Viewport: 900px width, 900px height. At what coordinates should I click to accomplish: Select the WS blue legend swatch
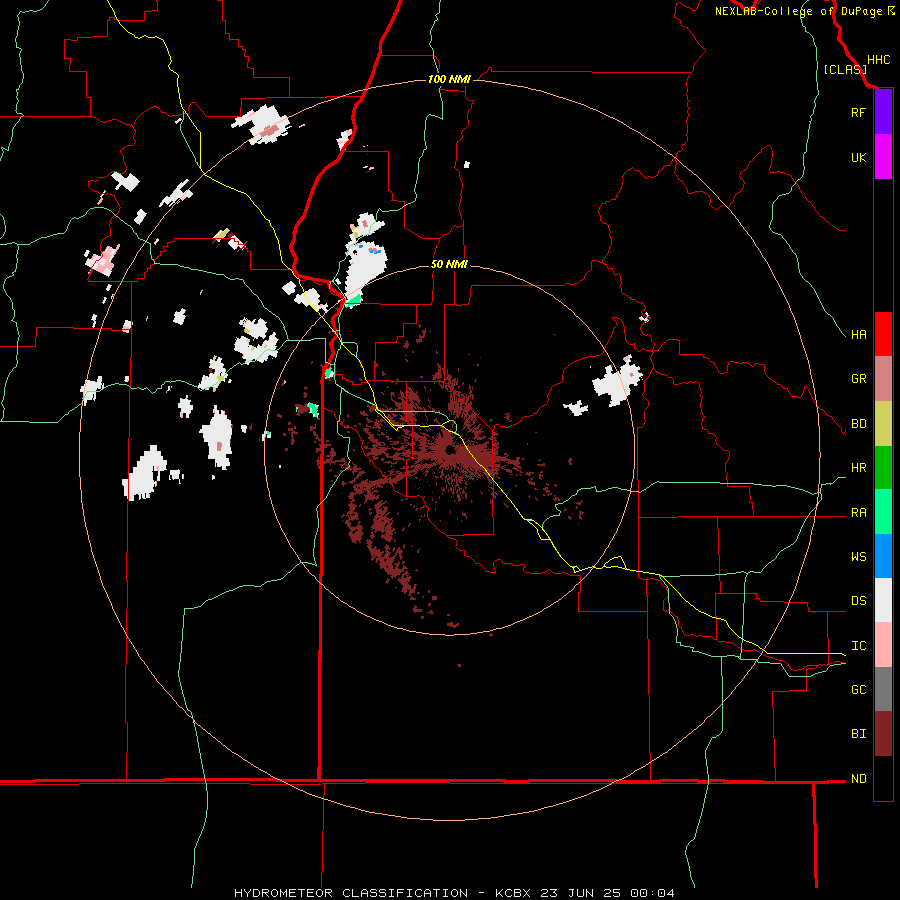click(883, 556)
